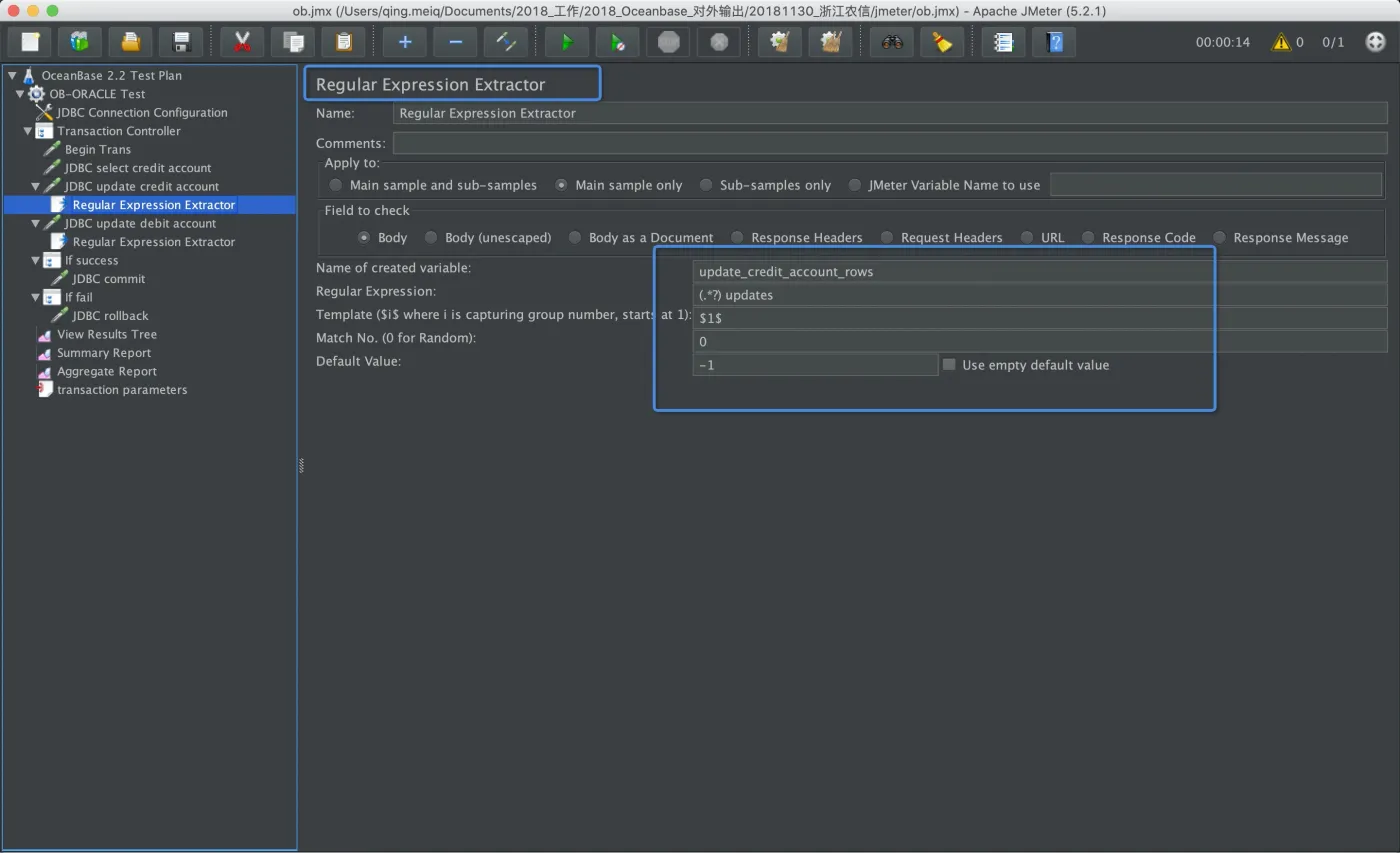
Task: Start the test with green play icon
Action: pyautogui.click(x=567, y=42)
